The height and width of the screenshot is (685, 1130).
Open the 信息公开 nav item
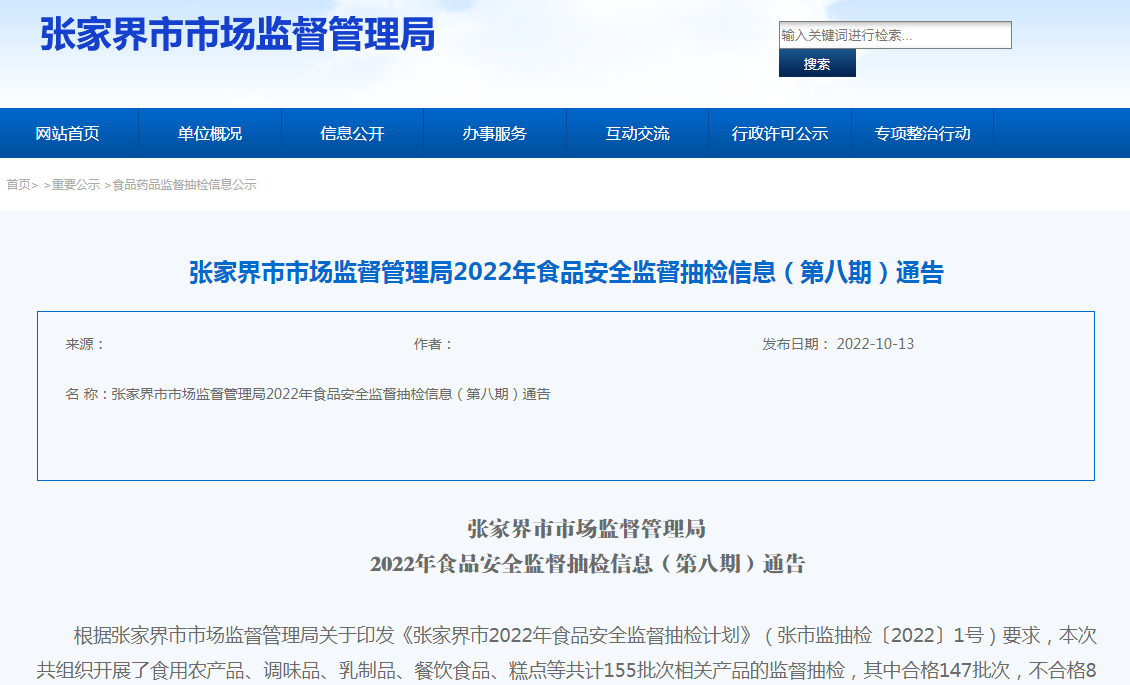click(352, 133)
